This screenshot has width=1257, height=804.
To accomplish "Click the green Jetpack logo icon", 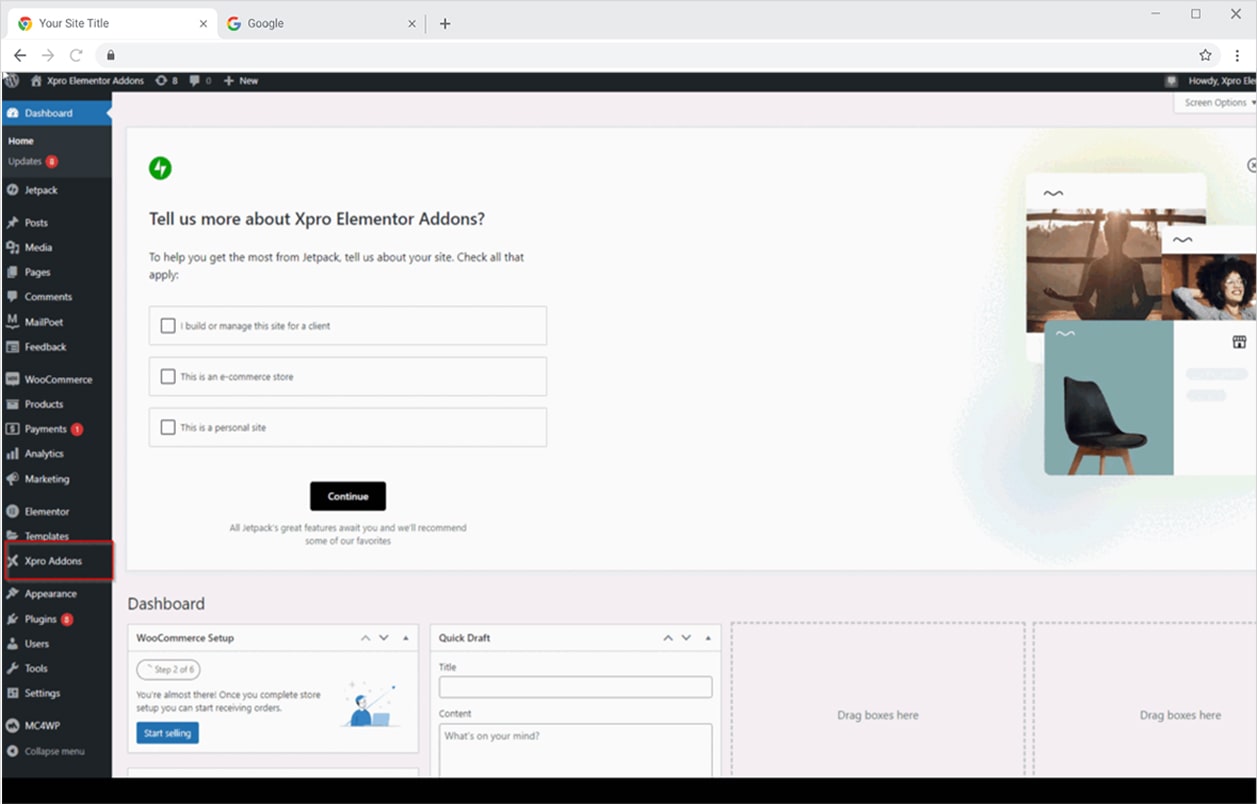I will [160, 168].
